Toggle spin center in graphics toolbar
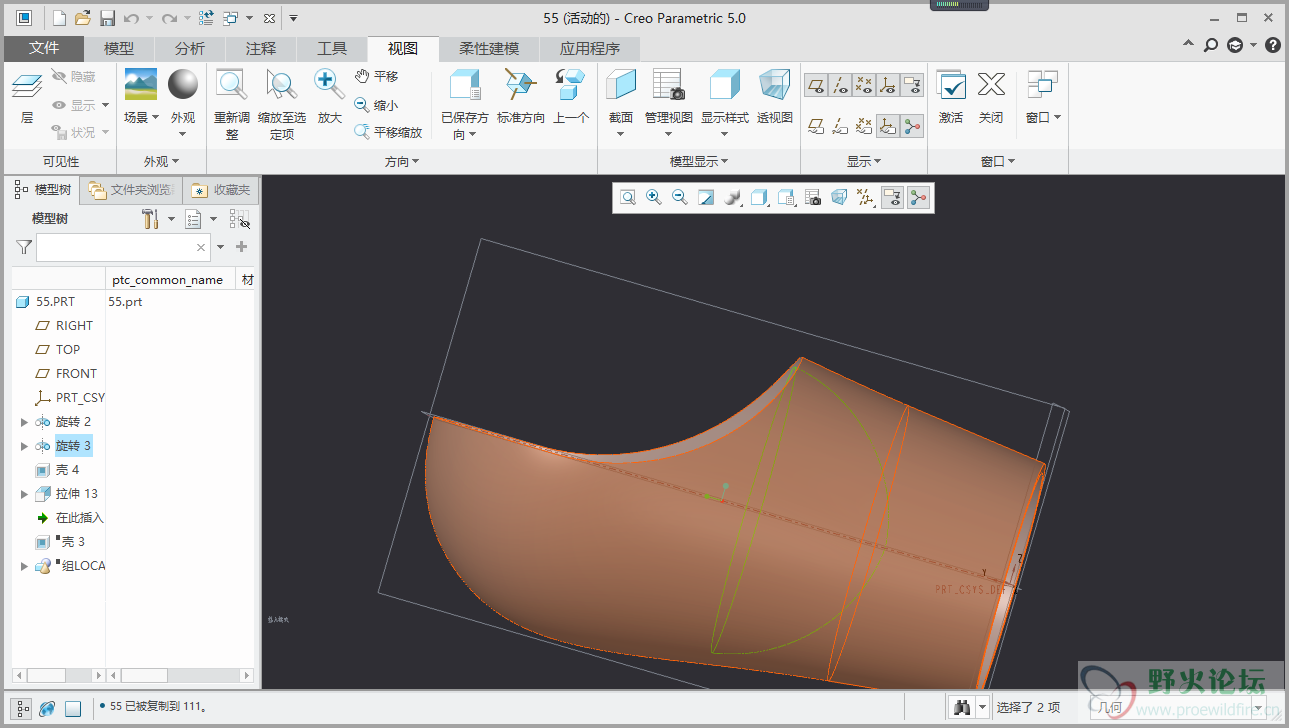 918,198
